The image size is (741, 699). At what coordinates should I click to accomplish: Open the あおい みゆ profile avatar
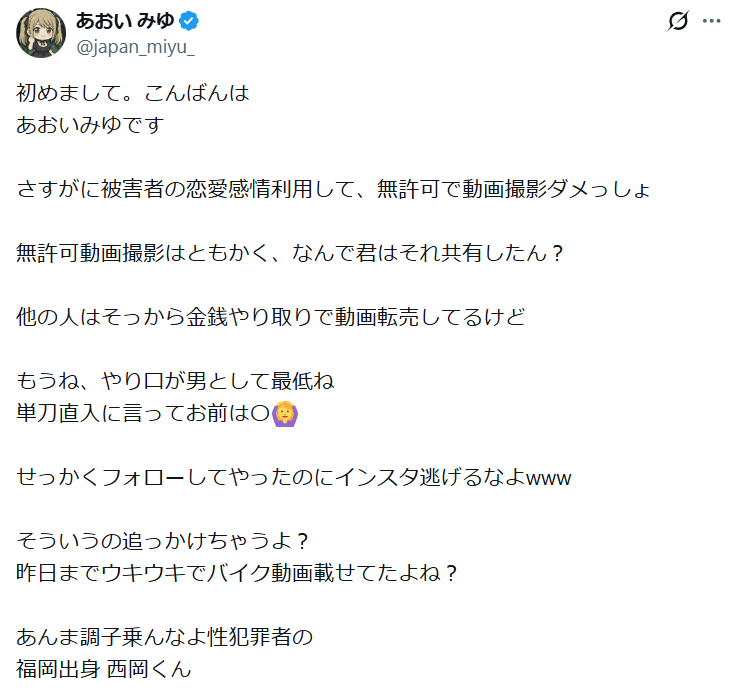point(41,33)
